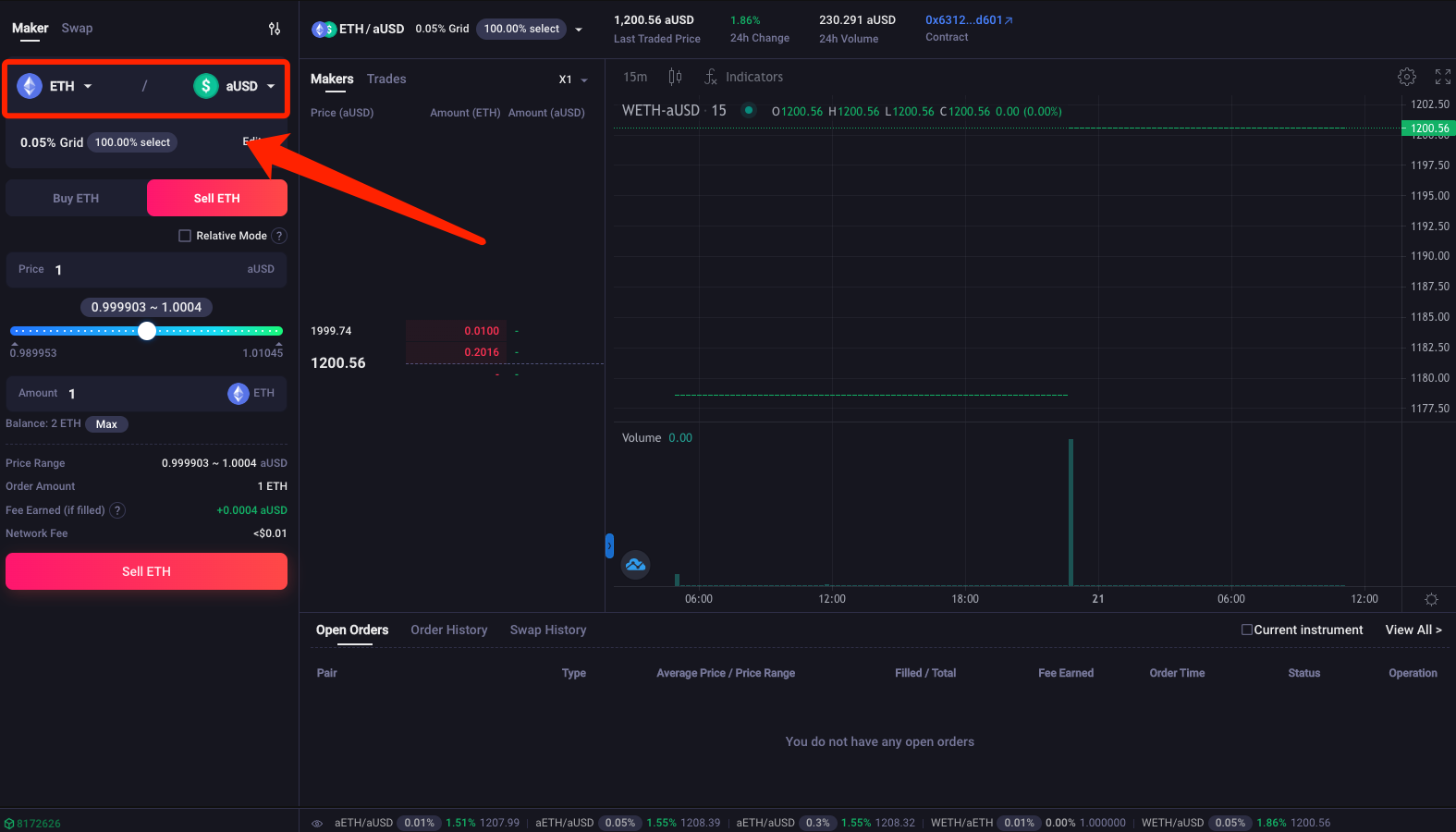Viewport: 1456px width, 832px height.
Task: Check the Current instrument checkbox
Action: click(x=1246, y=630)
